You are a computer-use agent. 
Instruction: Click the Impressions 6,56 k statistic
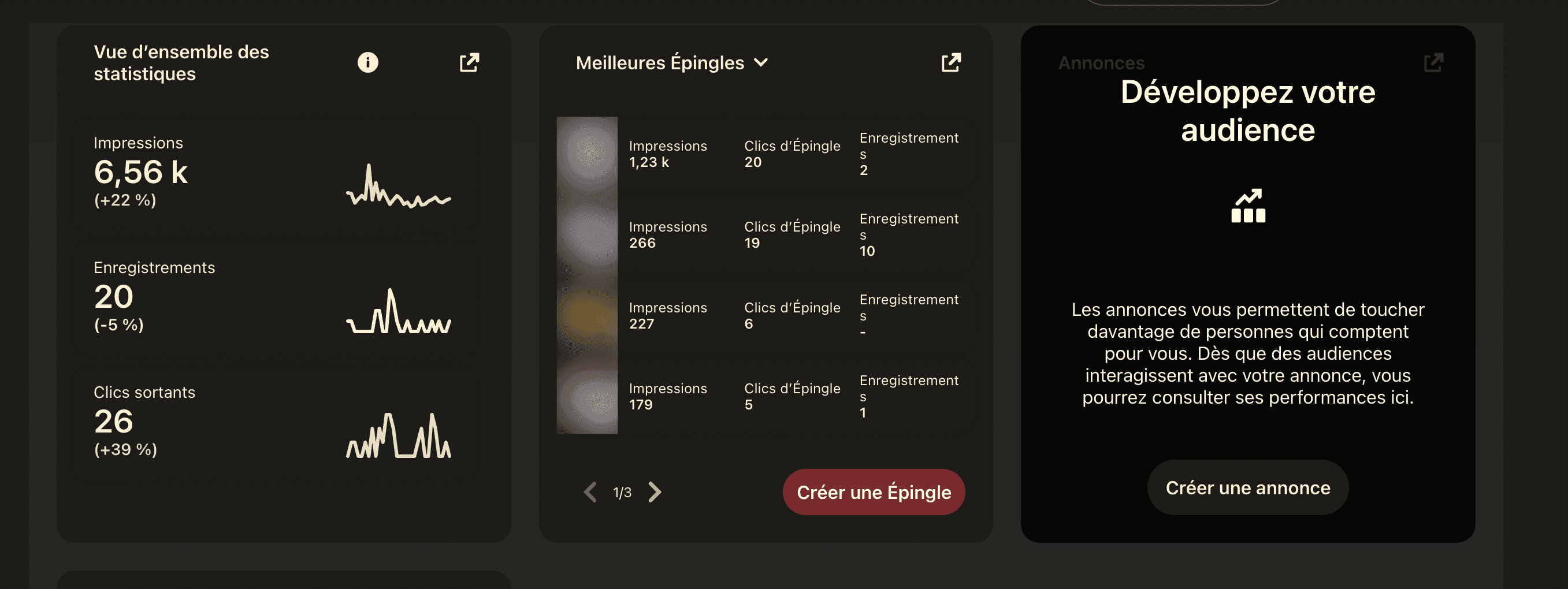(140, 172)
